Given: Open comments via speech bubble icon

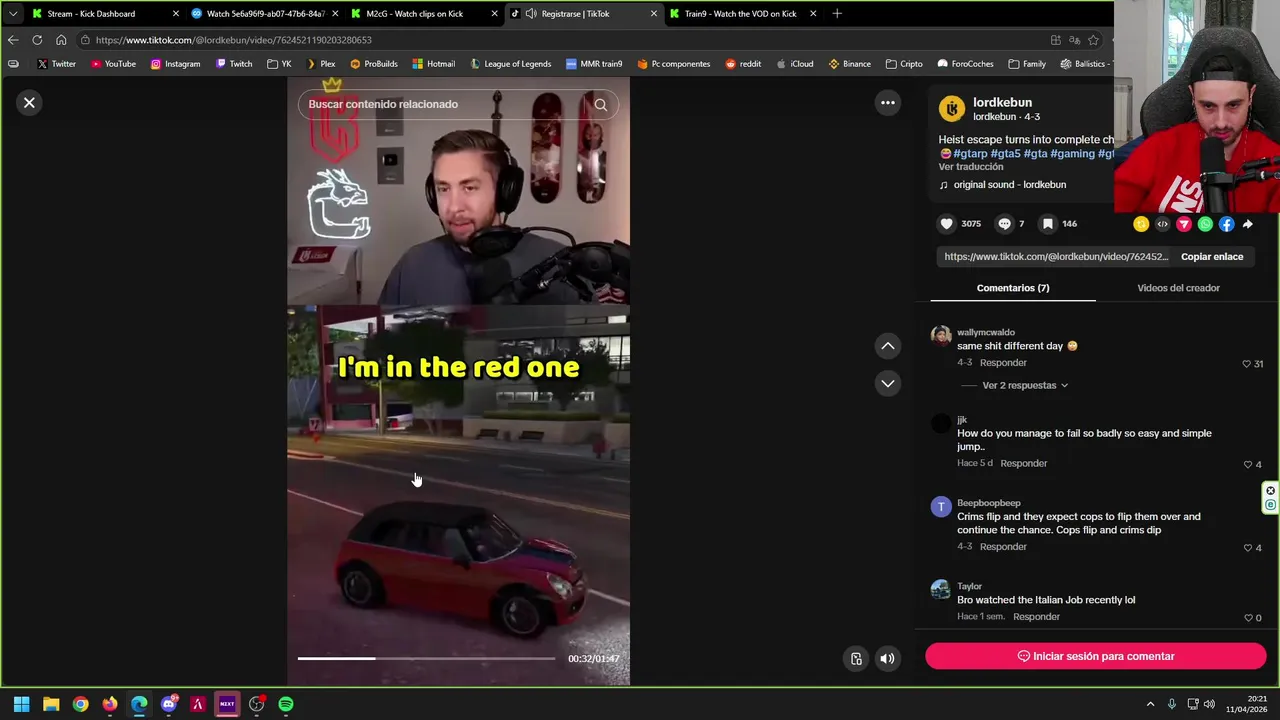Looking at the screenshot, I should (1004, 224).
